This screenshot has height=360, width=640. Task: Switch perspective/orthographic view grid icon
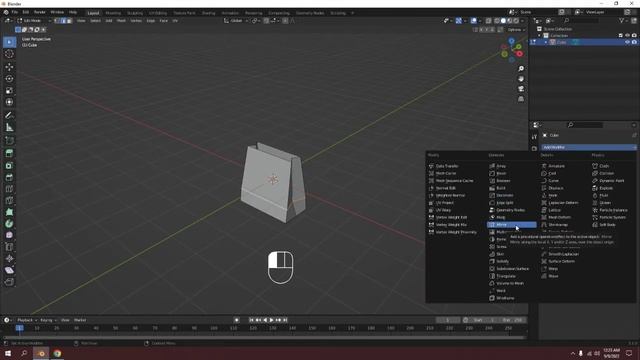(x=521, y=99)
